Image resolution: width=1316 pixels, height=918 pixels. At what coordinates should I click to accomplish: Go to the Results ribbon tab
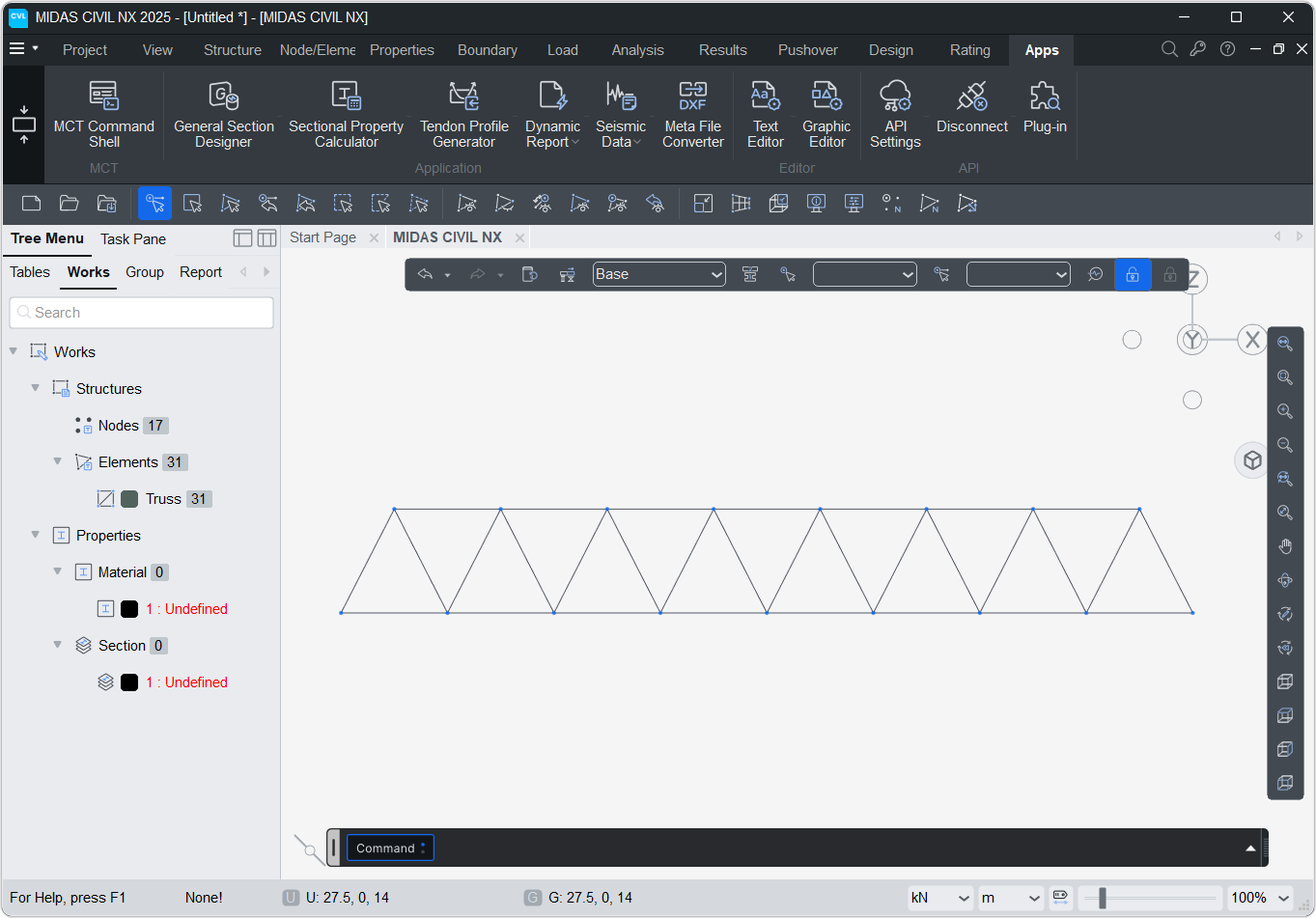[x=723, y=50]
